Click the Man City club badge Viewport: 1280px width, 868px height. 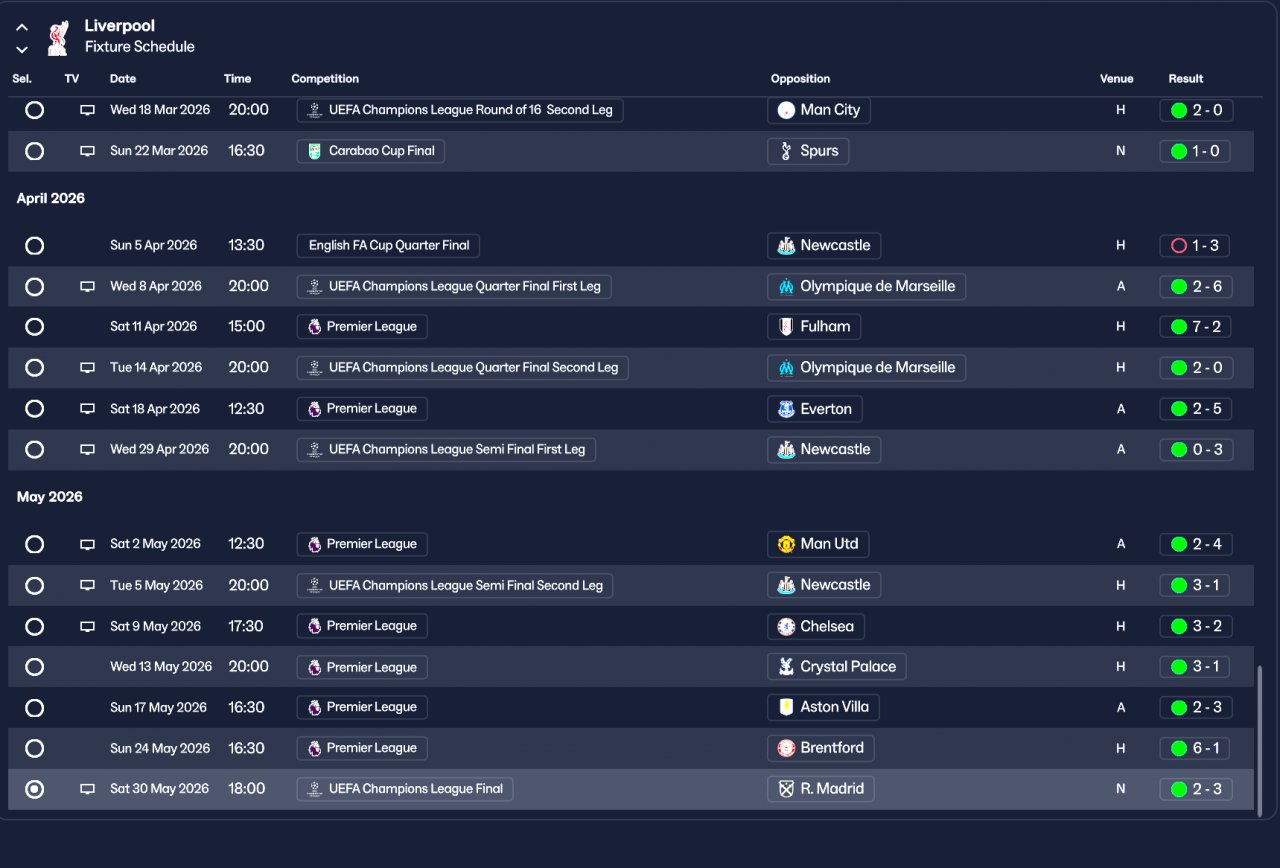point(786,110)
